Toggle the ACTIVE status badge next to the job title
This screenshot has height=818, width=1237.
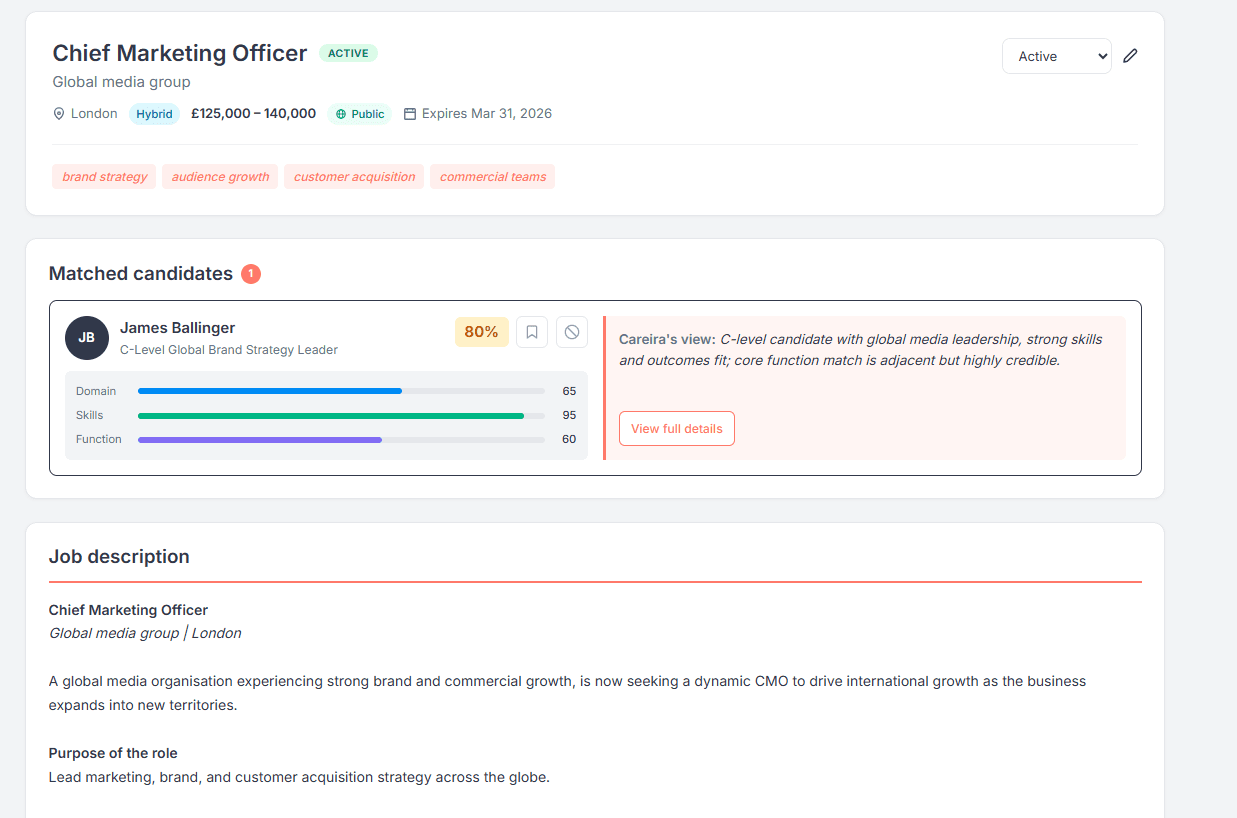pos(348,52)
